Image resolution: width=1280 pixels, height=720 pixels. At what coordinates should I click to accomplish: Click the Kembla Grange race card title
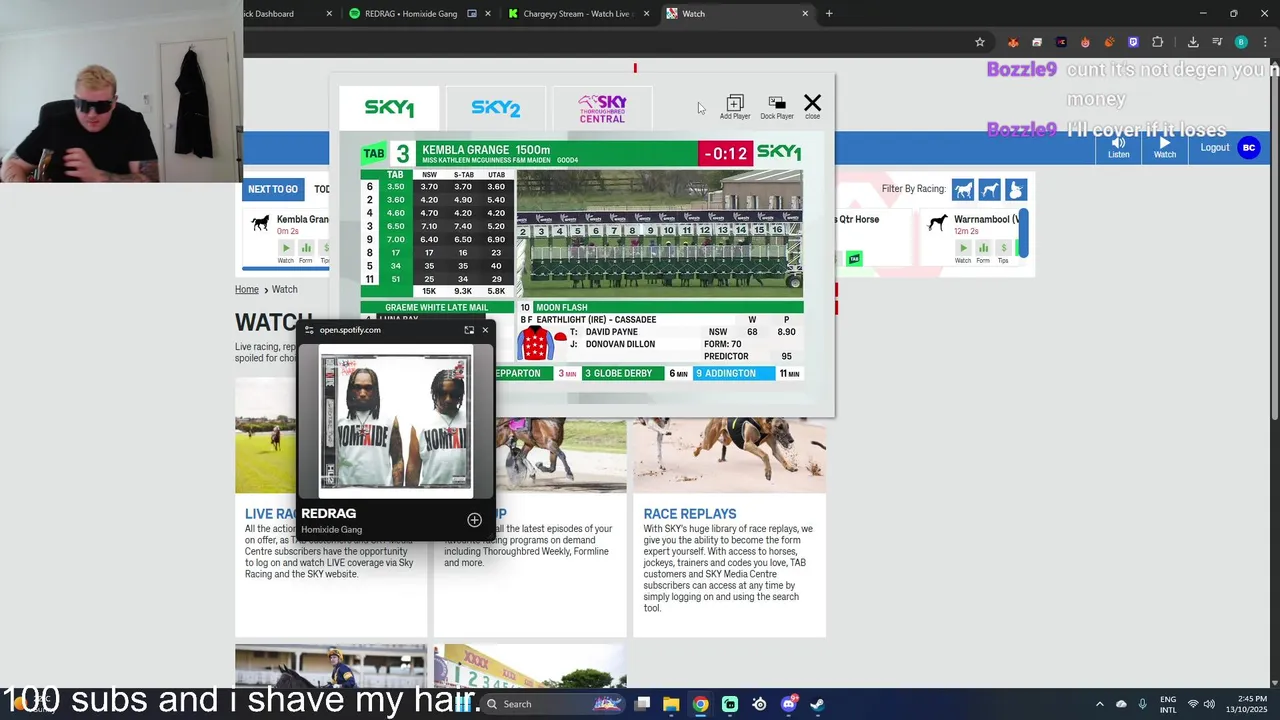coord(302,220)
